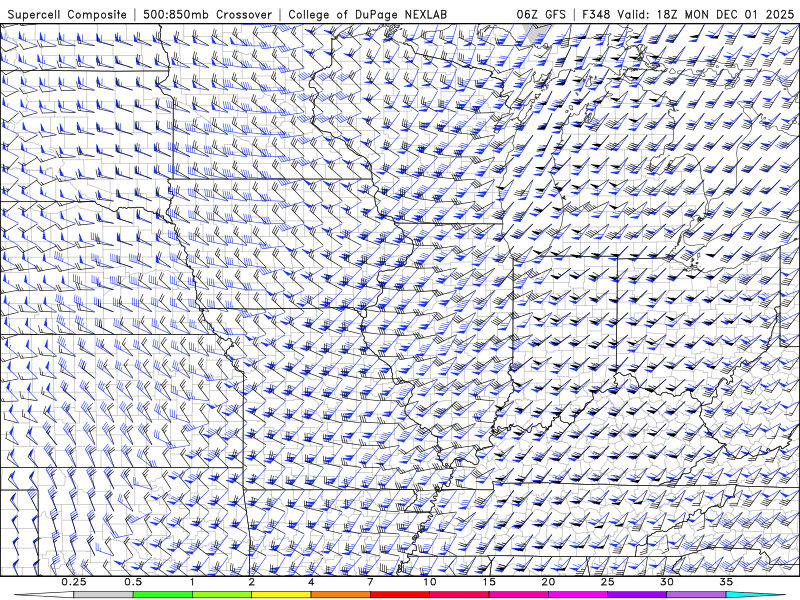Click the "College of DuPage NEXLAB" text
Screen dimensions: 800x600
[367, 14]
